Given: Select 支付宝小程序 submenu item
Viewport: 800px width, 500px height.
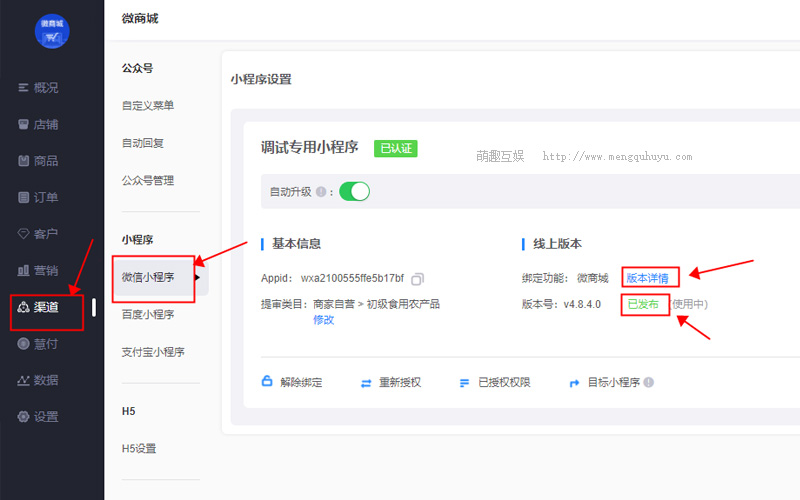Looking at the screenshot, I should click(x=153, y=352).
